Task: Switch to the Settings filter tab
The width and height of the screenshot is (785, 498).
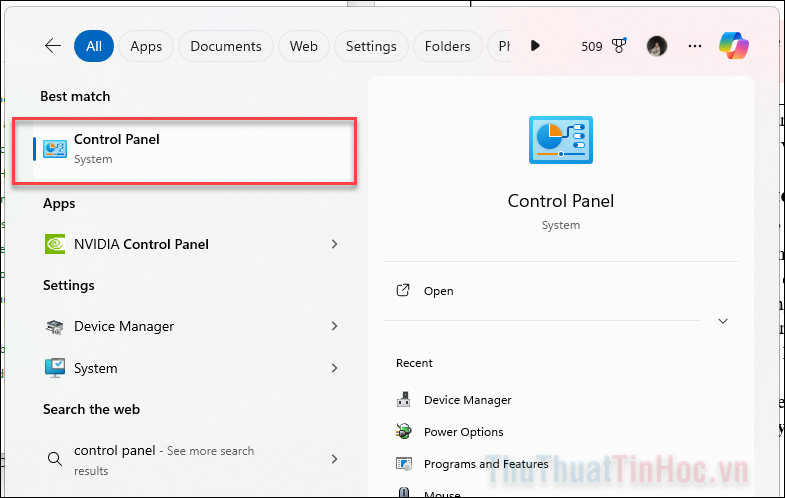Action: 371,46
